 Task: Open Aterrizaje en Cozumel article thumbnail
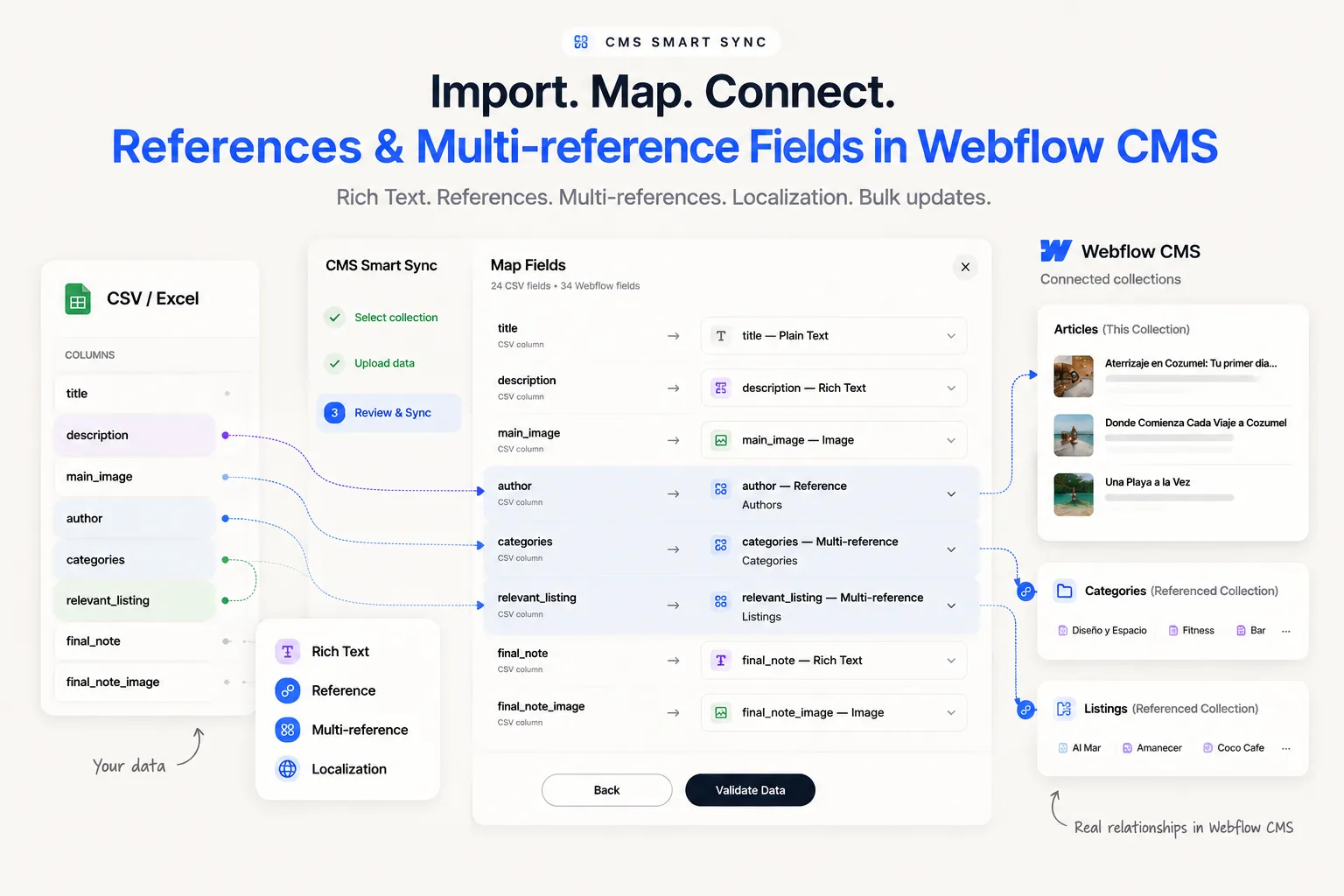(x=1074, y=376)
